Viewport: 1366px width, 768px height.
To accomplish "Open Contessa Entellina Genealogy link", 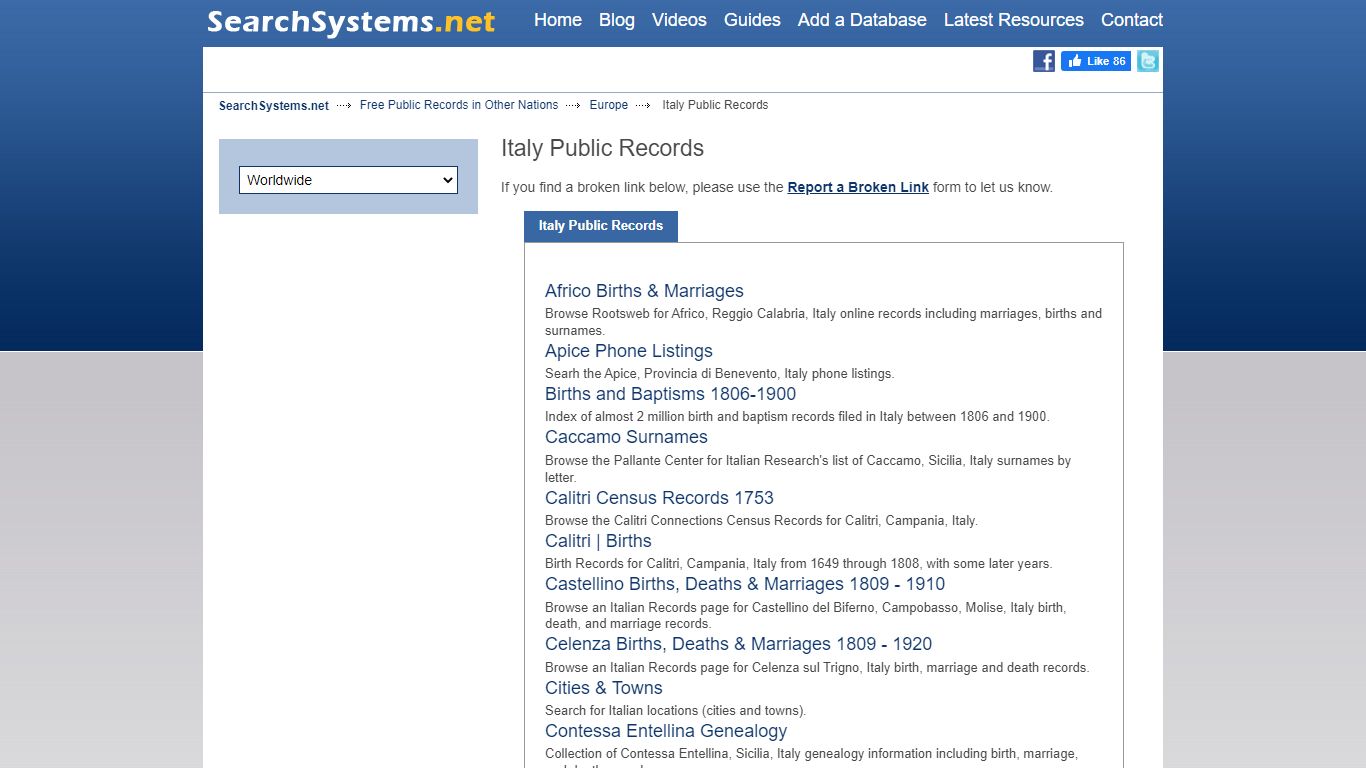I will click(x=666, y=731).
